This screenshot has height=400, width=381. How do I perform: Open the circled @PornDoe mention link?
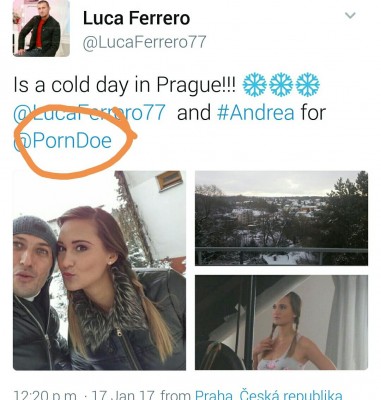click(63, 140)
